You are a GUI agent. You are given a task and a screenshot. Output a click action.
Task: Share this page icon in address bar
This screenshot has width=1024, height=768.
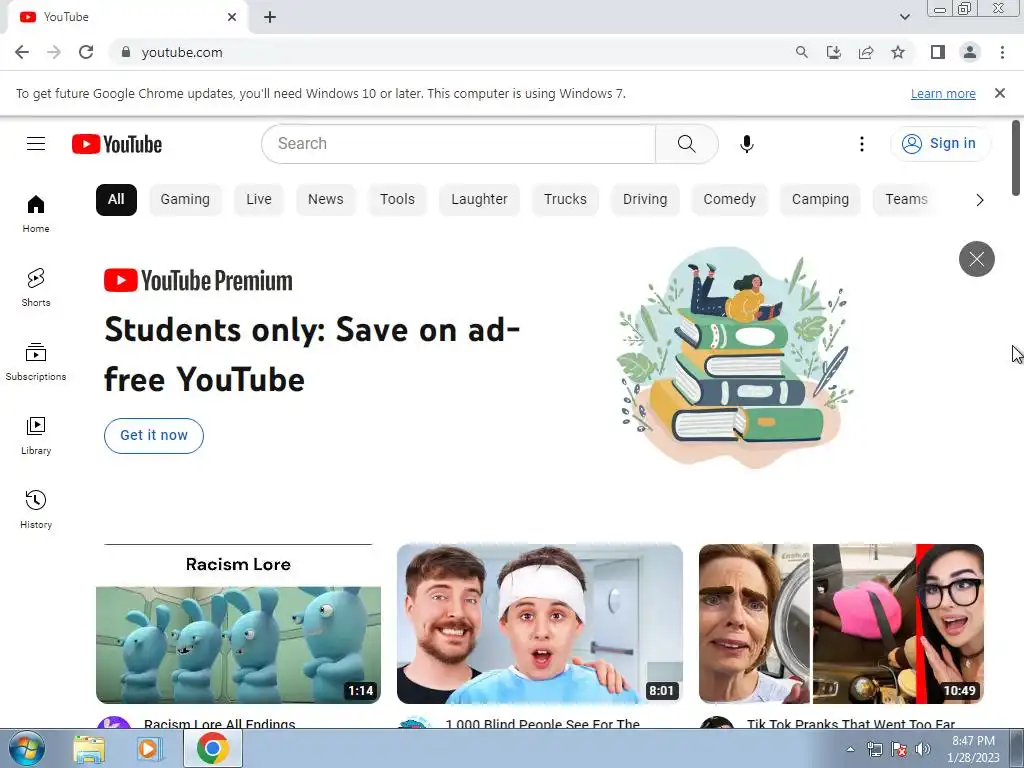(866, 52)
